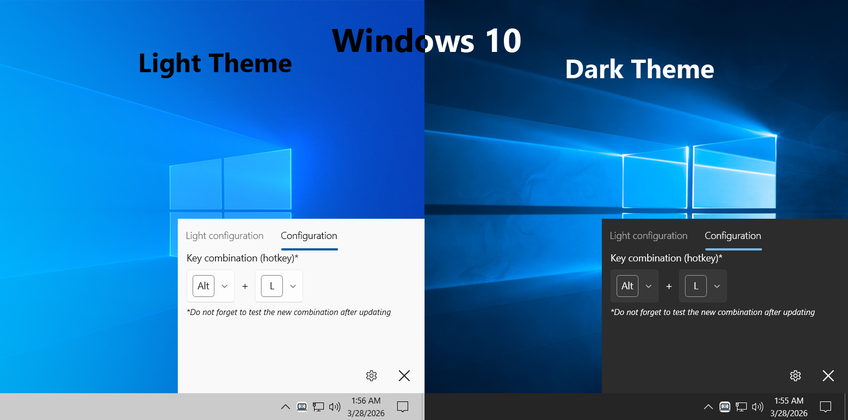The height and width of the screenshot is (420, 848).
Task: Click Key combination (hotkey)* label in light panel
Action: (x=242, y=258)
